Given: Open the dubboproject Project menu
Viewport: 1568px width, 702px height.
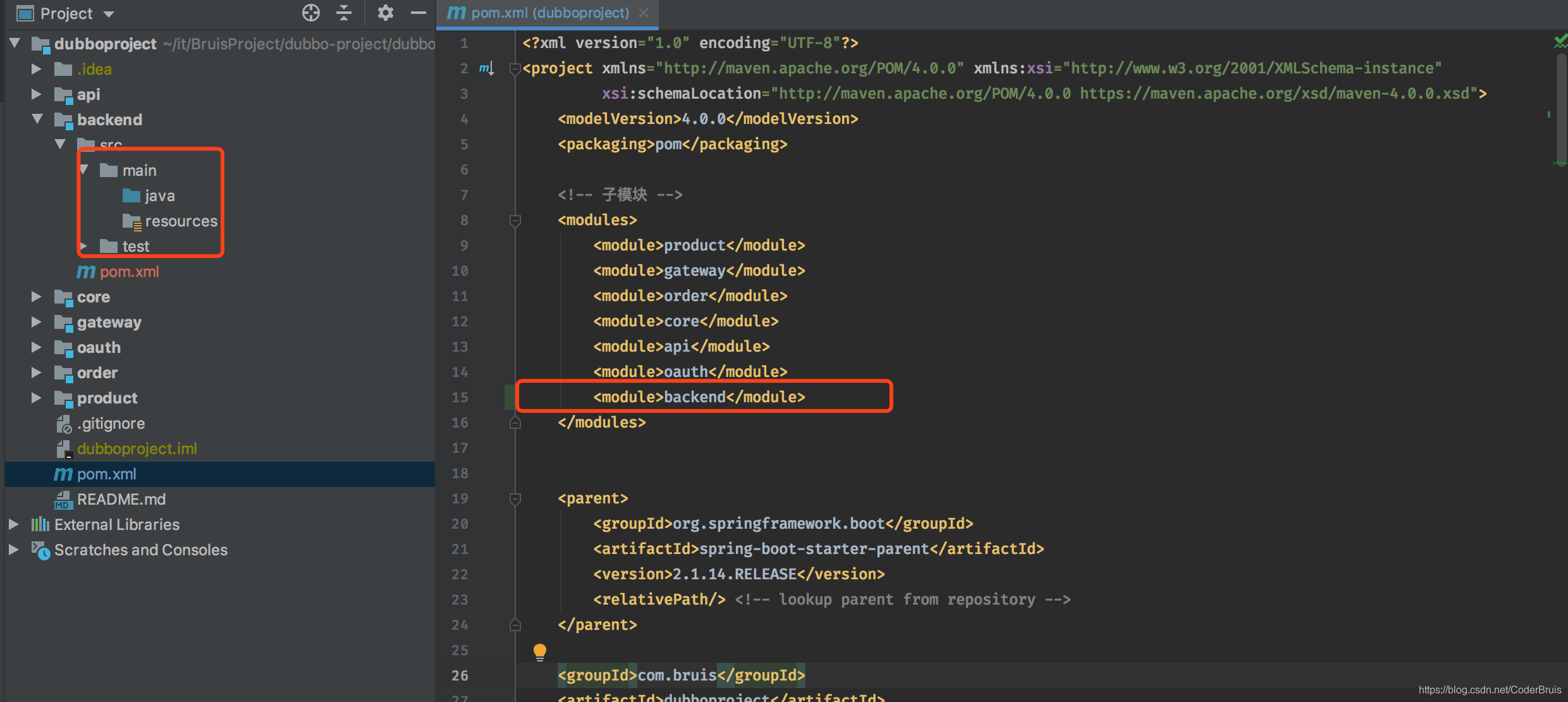Looking at the screenshot, I should coord(65,11).
